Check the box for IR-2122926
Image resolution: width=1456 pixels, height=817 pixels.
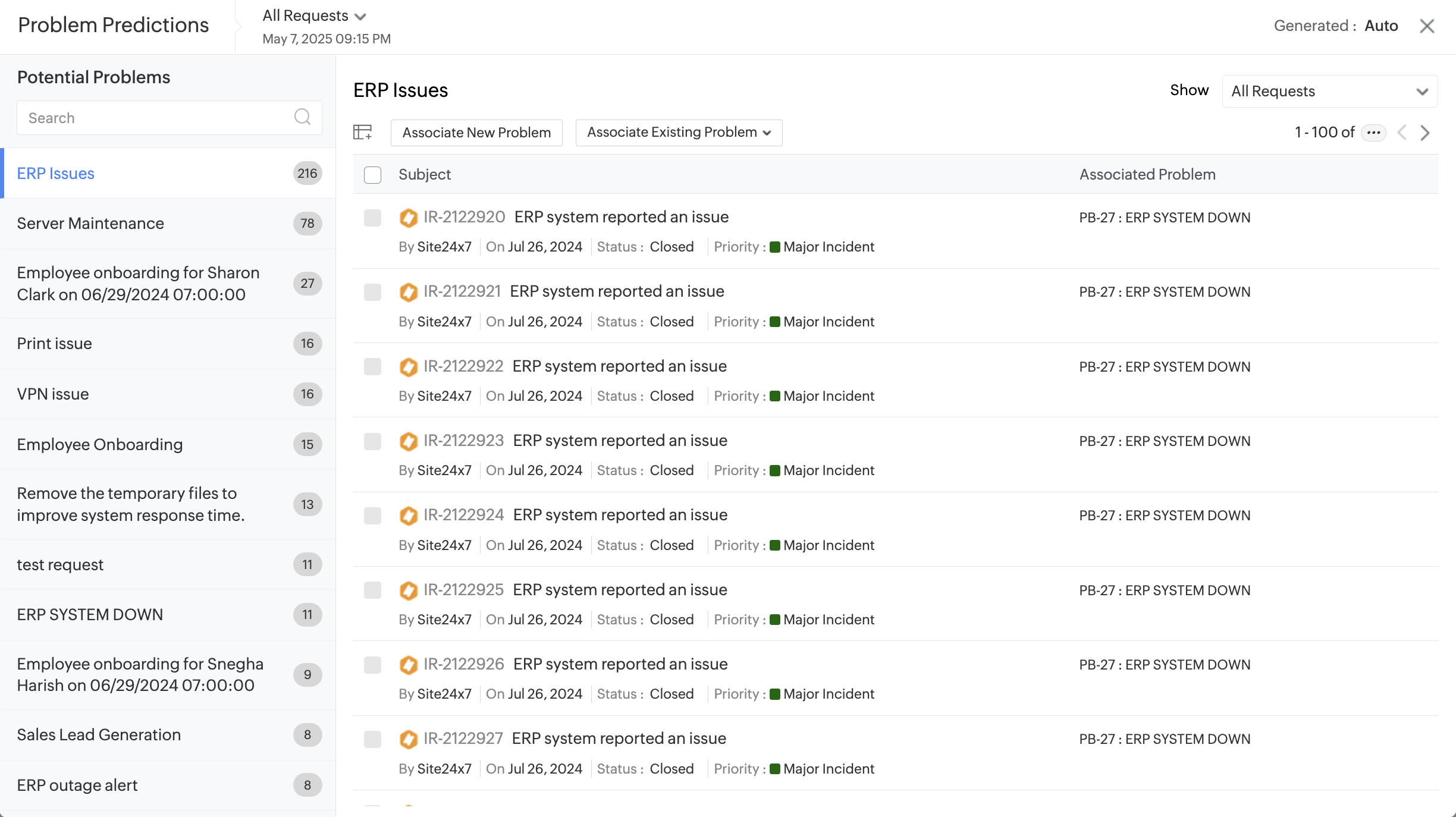tap(372, 665)
